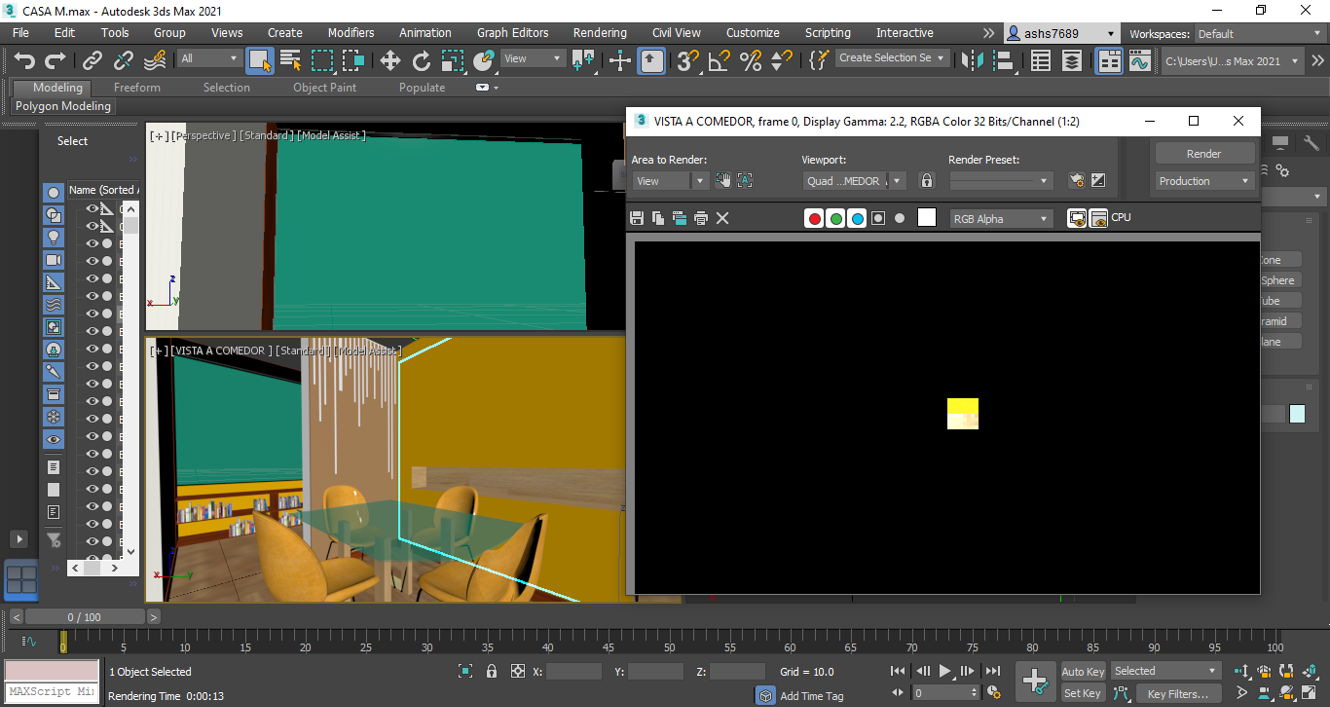
Task: Click the Select and Place tool
Action: 484,60
